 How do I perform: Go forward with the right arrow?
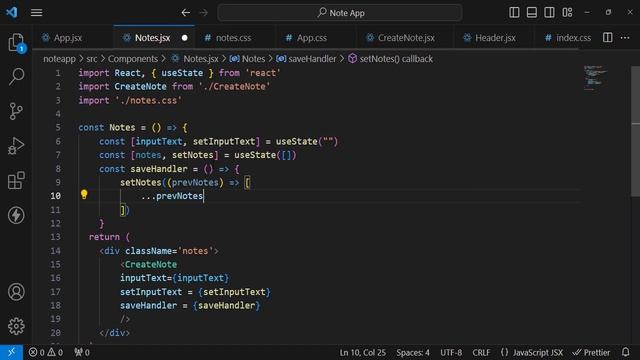(204, 13)
